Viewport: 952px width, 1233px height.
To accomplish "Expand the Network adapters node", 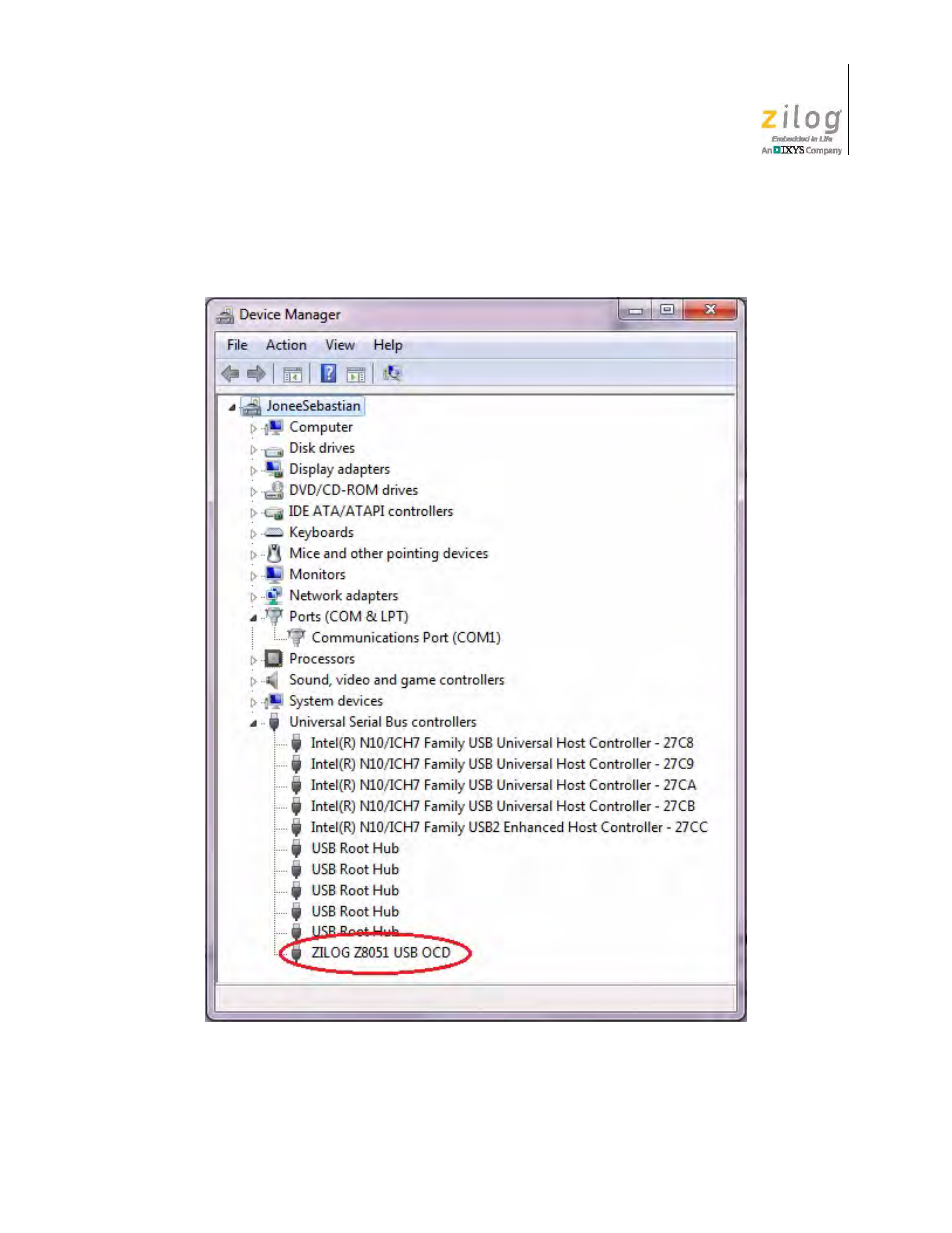I will coord(253,597).
